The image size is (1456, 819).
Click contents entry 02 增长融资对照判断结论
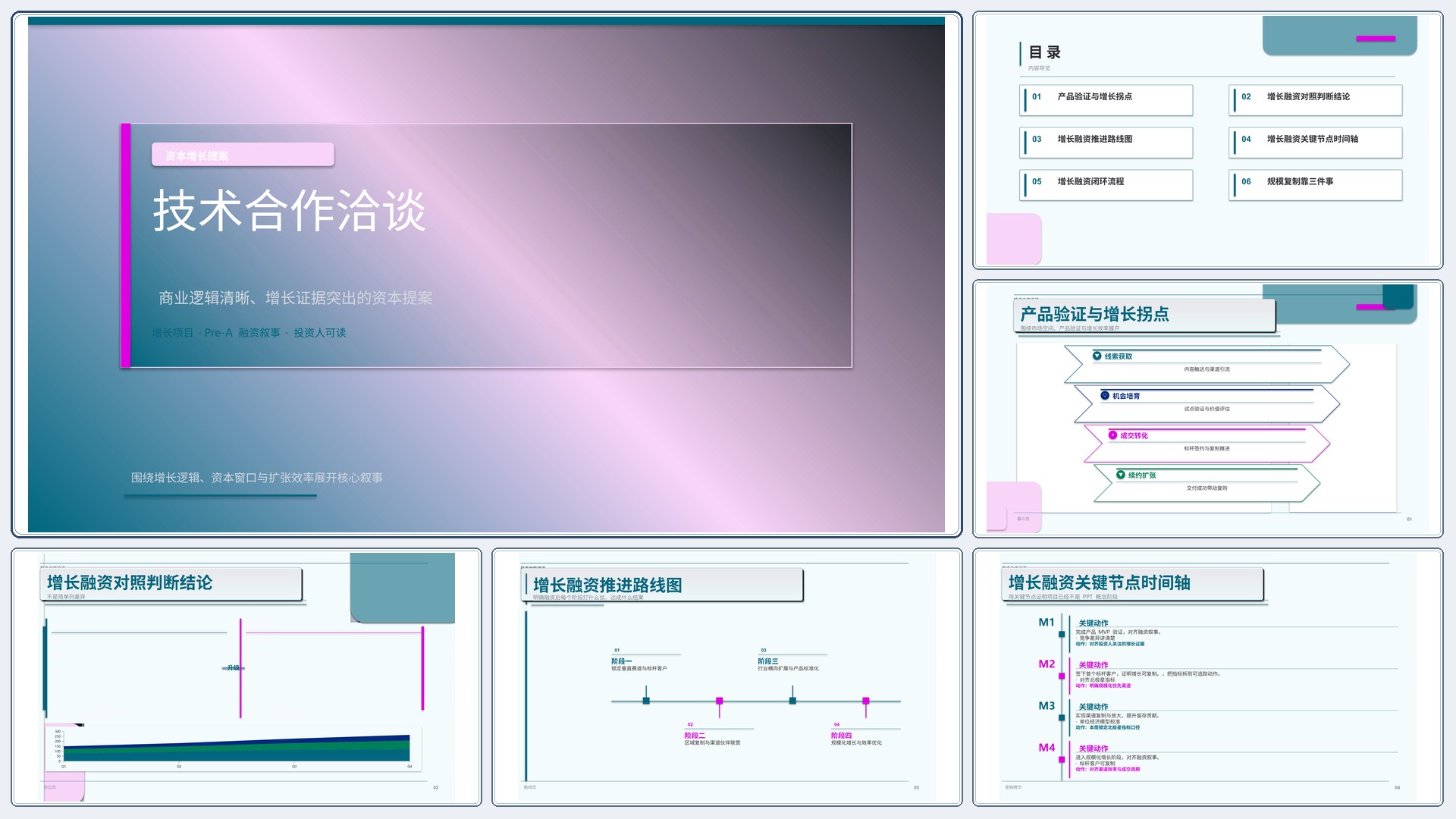(1315, 99)
